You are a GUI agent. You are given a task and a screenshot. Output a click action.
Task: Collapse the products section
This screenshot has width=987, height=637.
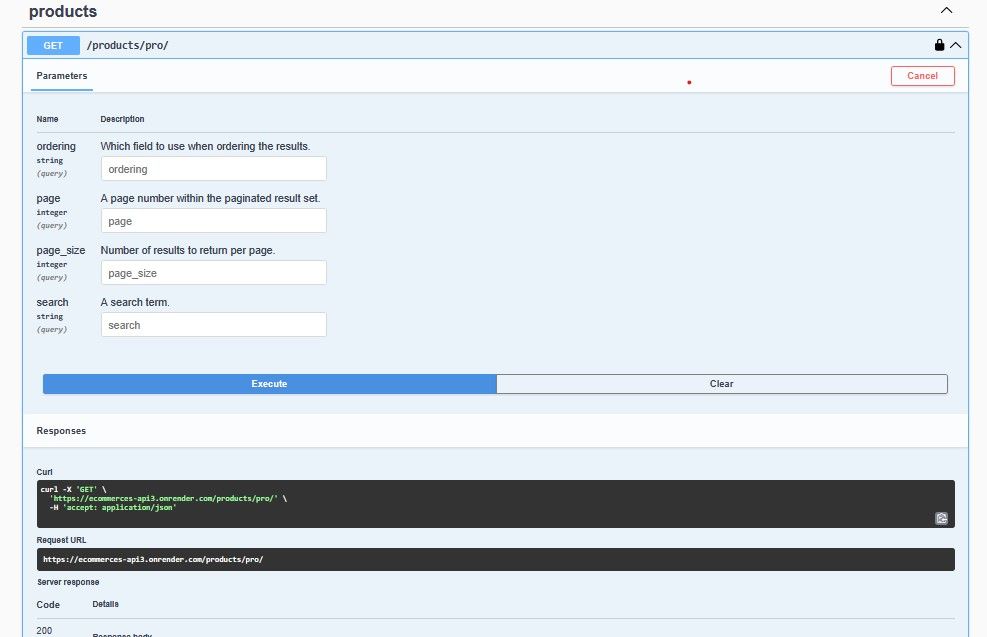946,10
